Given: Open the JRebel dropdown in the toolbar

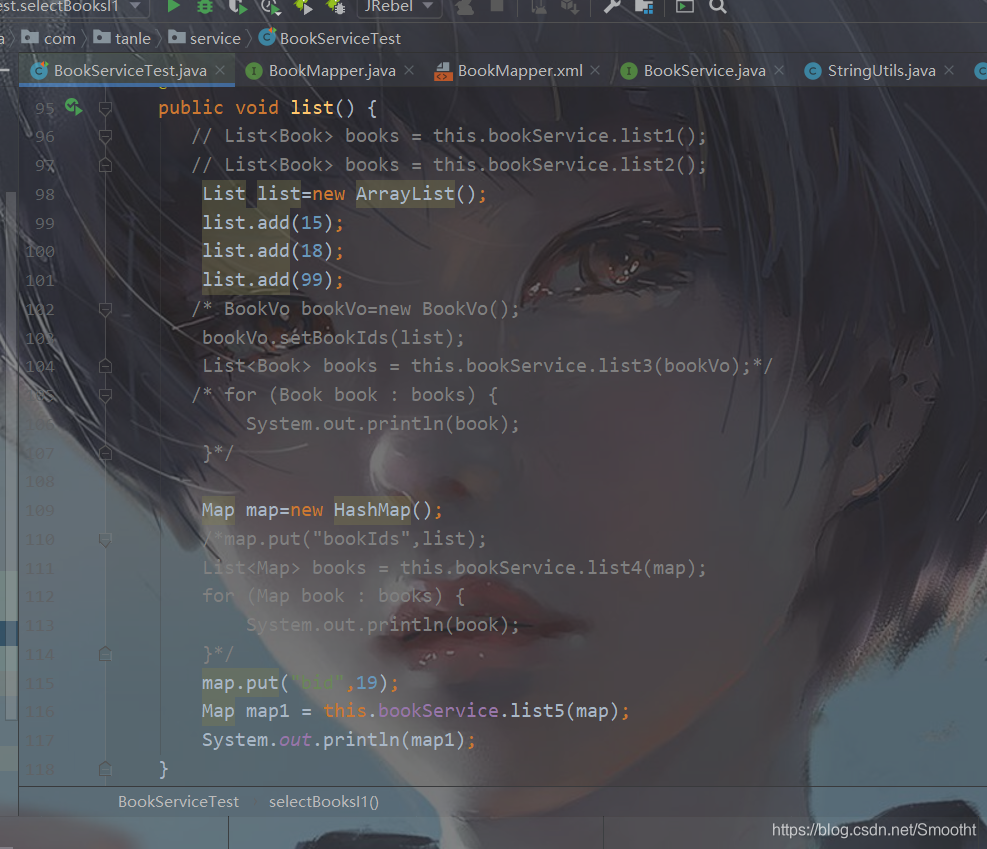Looking at the screenshot, I should coord(398,6).
